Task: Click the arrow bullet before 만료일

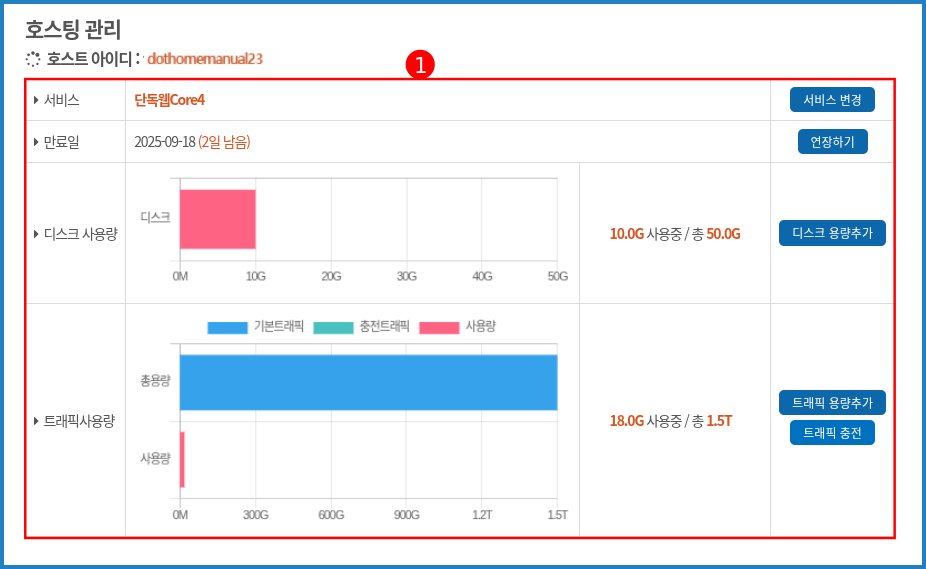Action: pyautogui.click(x=36, y=142)
